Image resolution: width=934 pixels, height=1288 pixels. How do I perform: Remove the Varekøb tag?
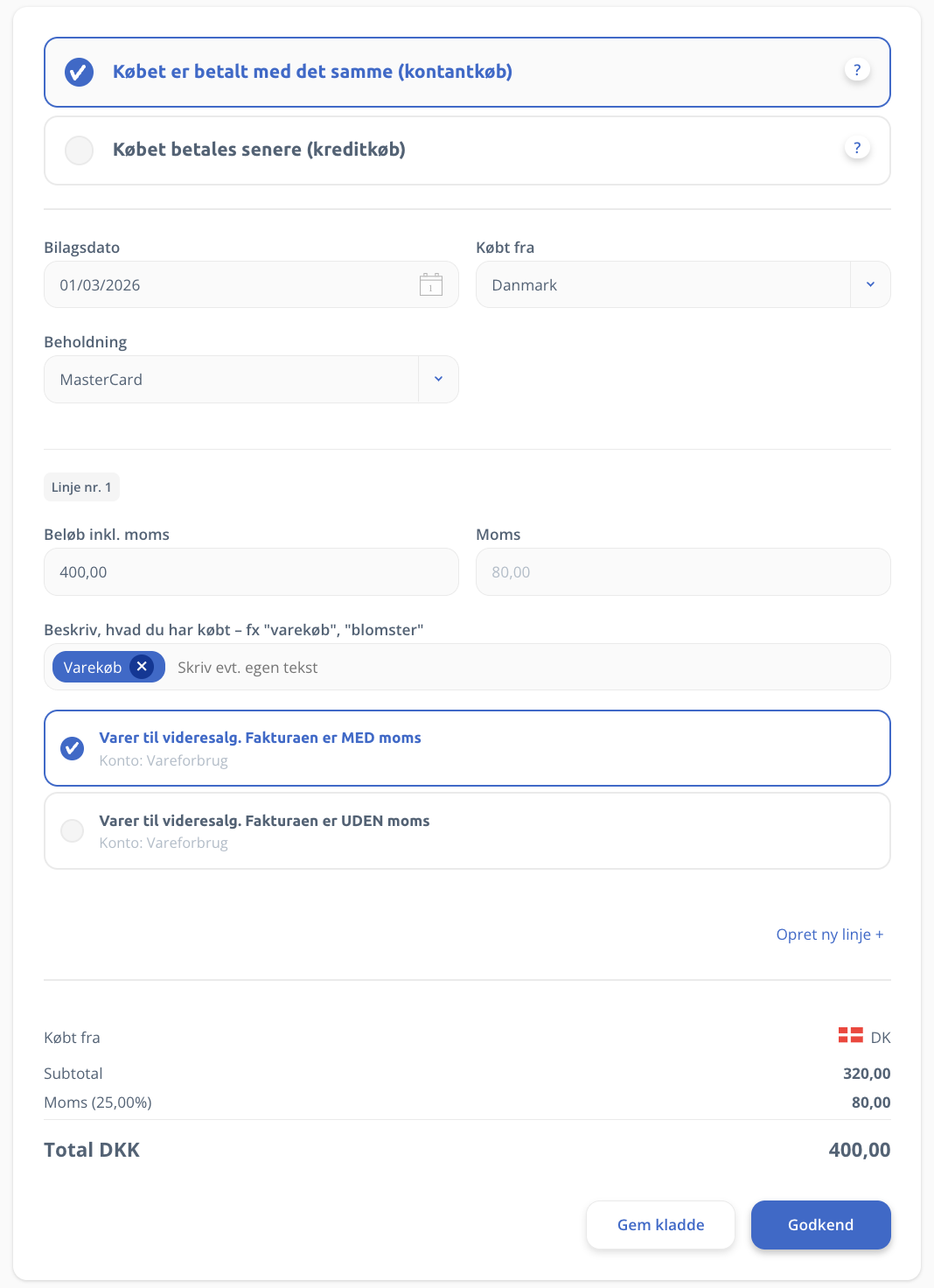[142, 667]
